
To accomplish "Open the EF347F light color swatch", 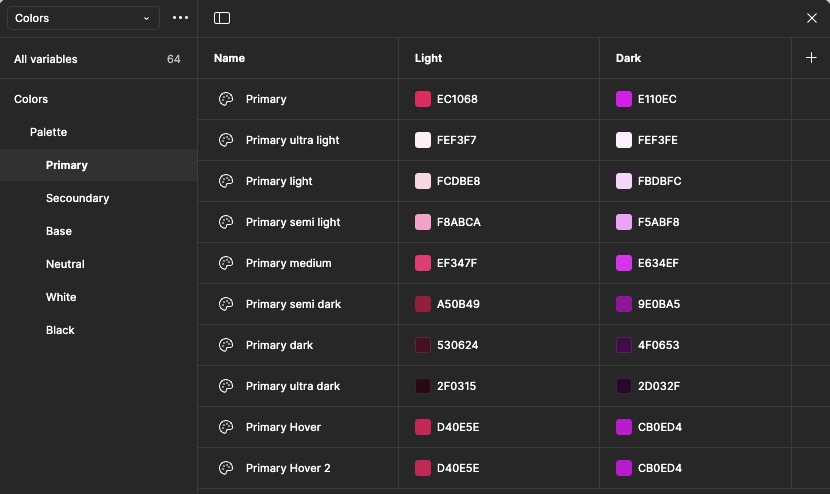I will pyautogui.click(x=423, y=263).
